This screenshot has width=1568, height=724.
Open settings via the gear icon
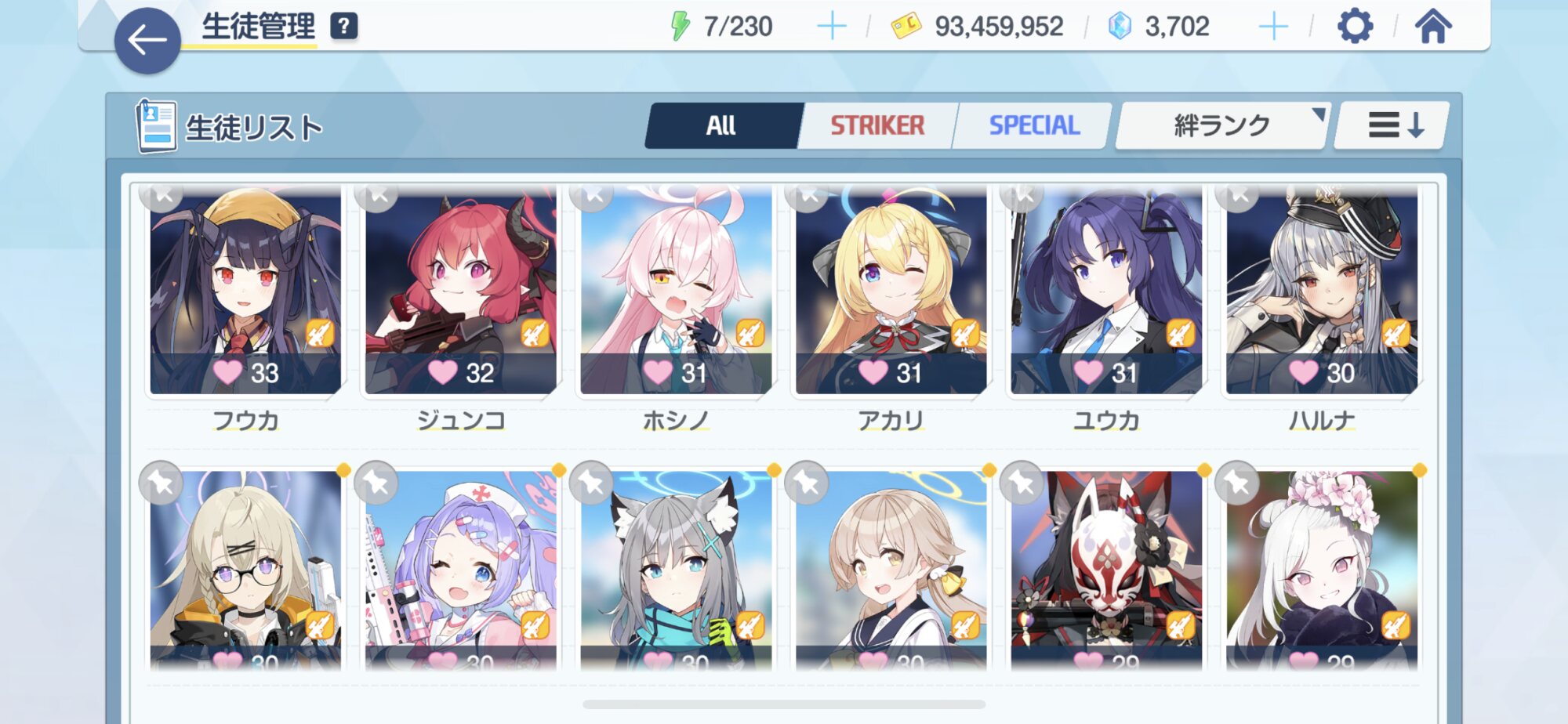pos(1355,27)
